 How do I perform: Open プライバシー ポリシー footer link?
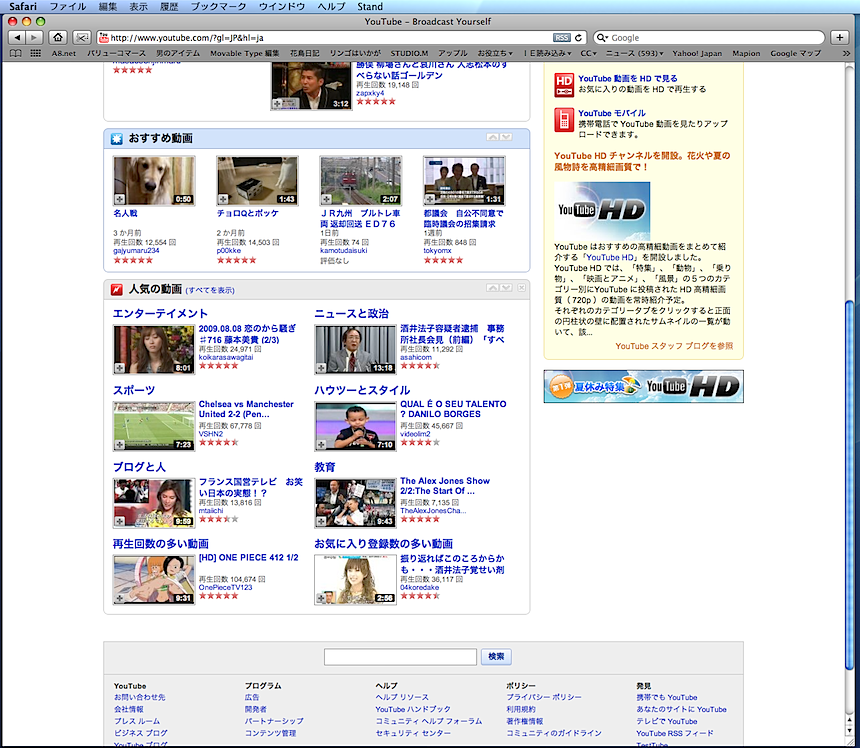(544, 697)
